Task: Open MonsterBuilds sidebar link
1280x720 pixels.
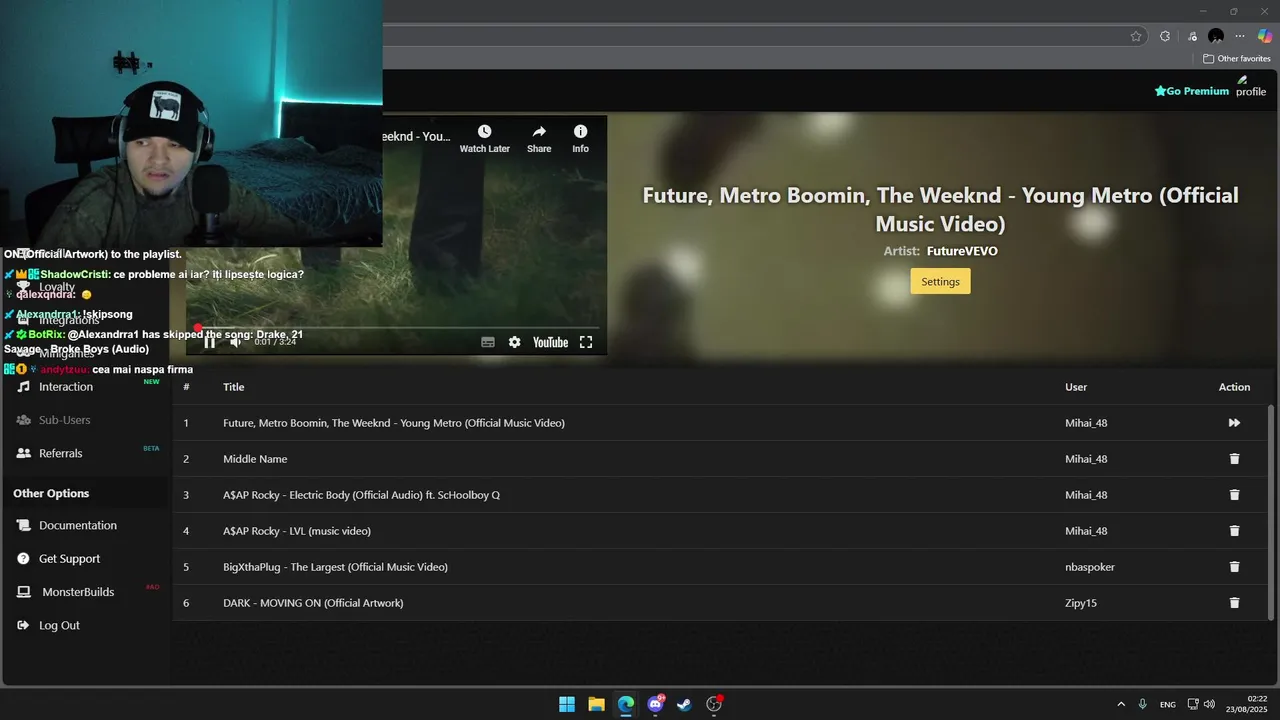Action: click(78, 592)
